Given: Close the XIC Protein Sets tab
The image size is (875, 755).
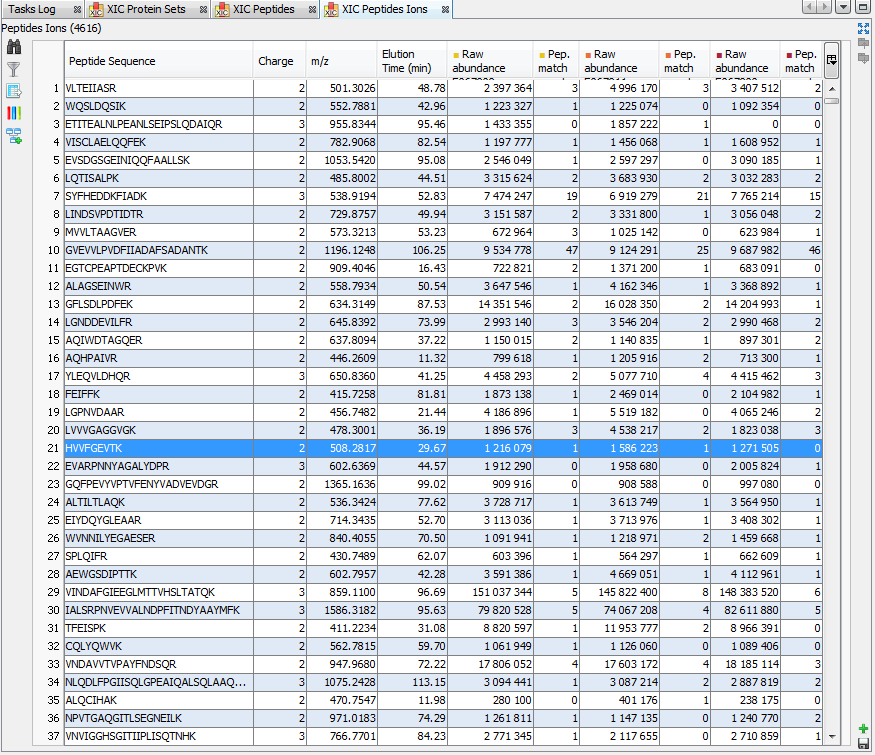Looking at the screenshot, I should pos(203,10).
